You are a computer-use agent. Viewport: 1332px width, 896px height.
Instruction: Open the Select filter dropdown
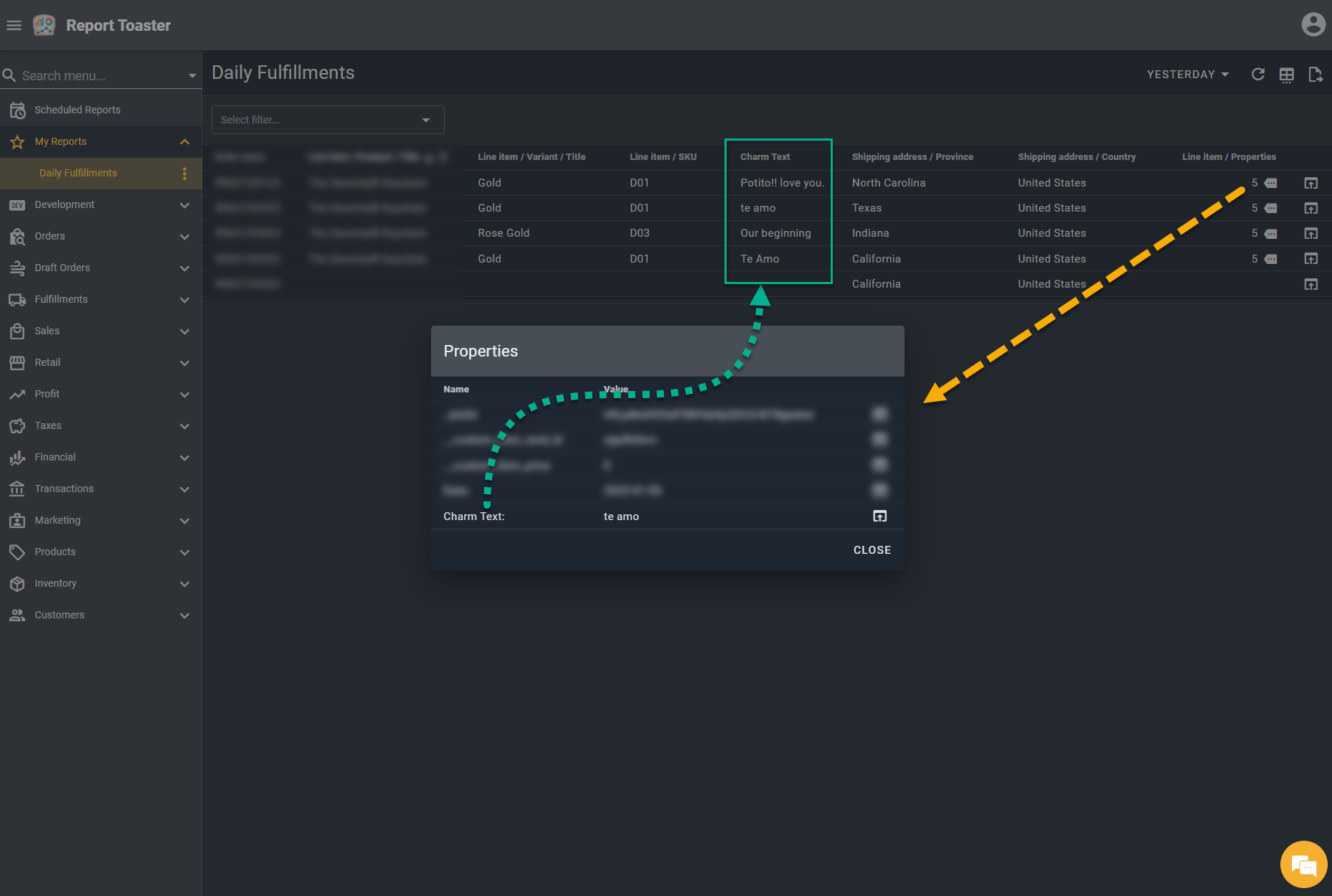pyautogui.click(x=328, y=120)
